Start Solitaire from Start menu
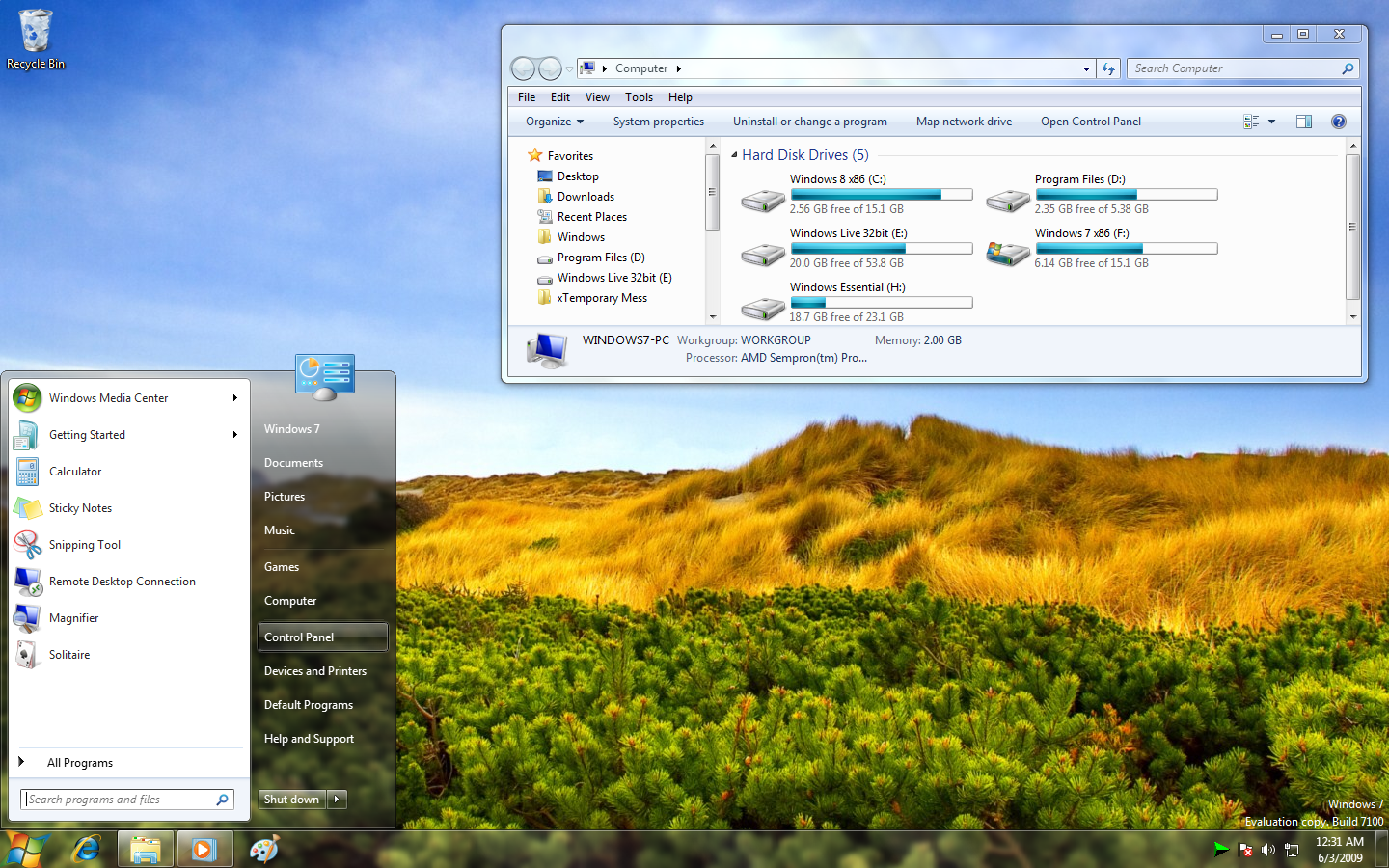This screenshot has width=1389, height=868. 69,655
